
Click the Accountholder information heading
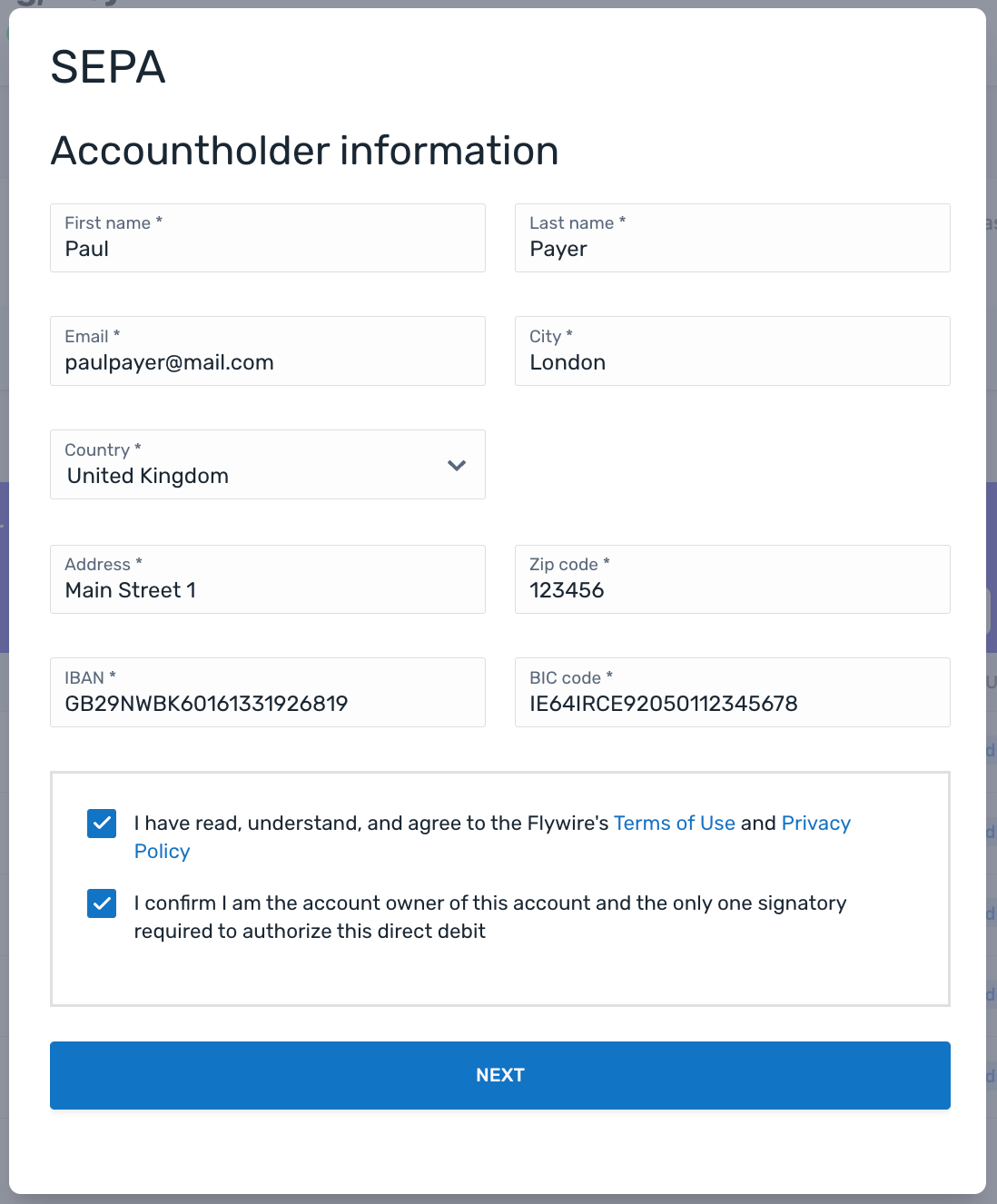(x=304, y=151)
